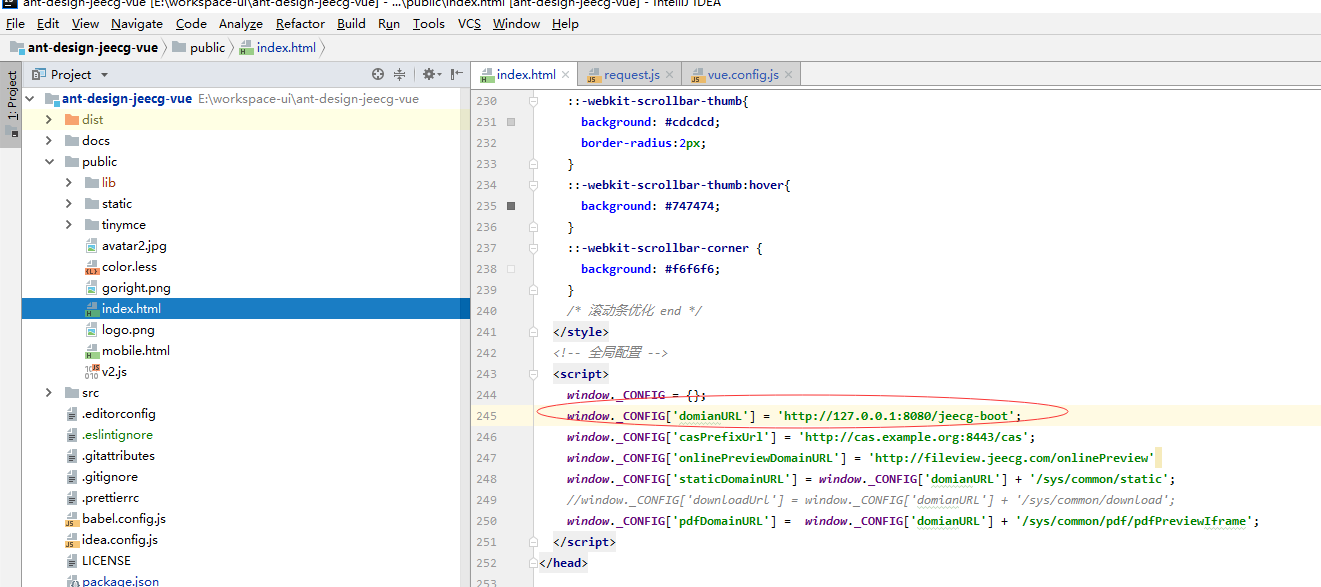1321x587 pixels.
Task: Click the v2.js file icon
Action: tap(92, 373)
